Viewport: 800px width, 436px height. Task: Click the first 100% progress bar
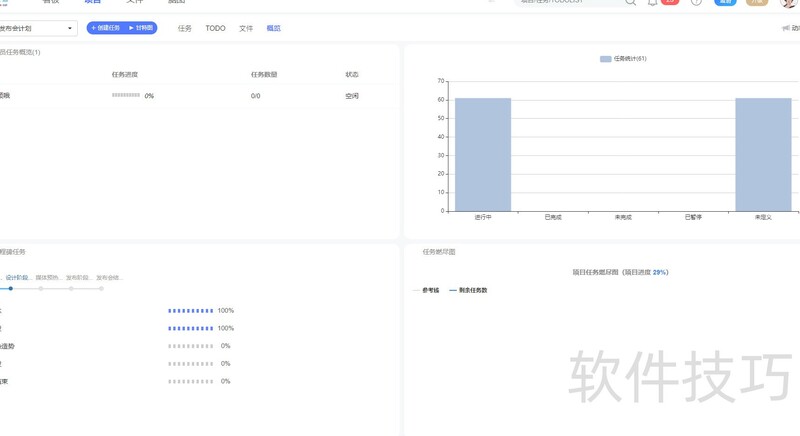coord(190,311)
